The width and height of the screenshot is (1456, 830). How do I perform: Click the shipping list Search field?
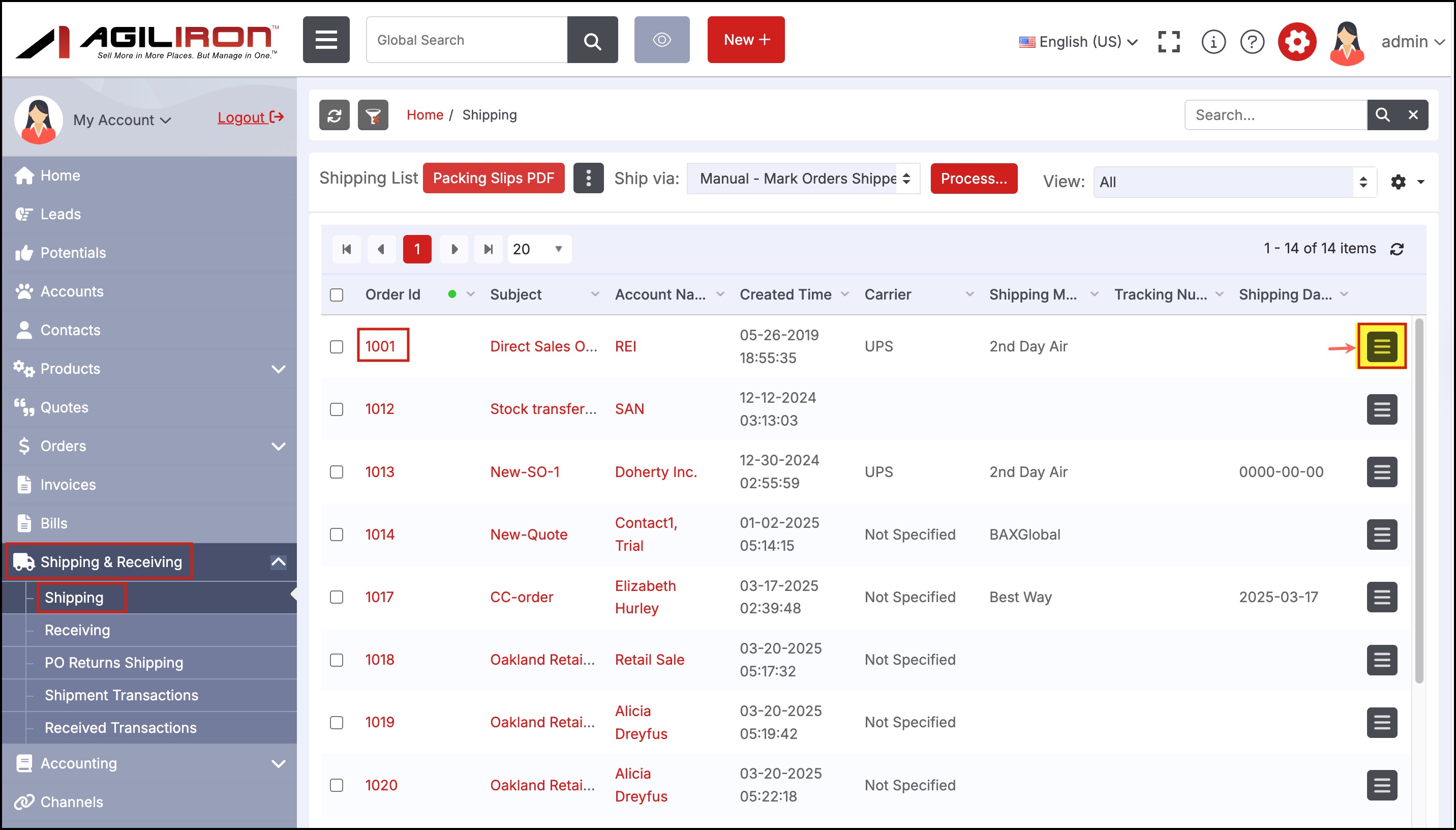[1275, 115]
